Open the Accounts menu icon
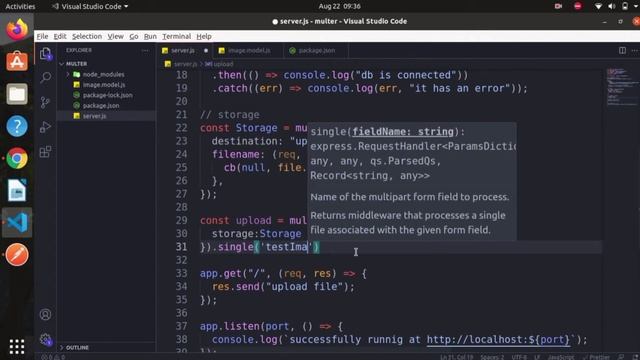The height and width of the screenshot is (360, 640). [x=45, y=314]
